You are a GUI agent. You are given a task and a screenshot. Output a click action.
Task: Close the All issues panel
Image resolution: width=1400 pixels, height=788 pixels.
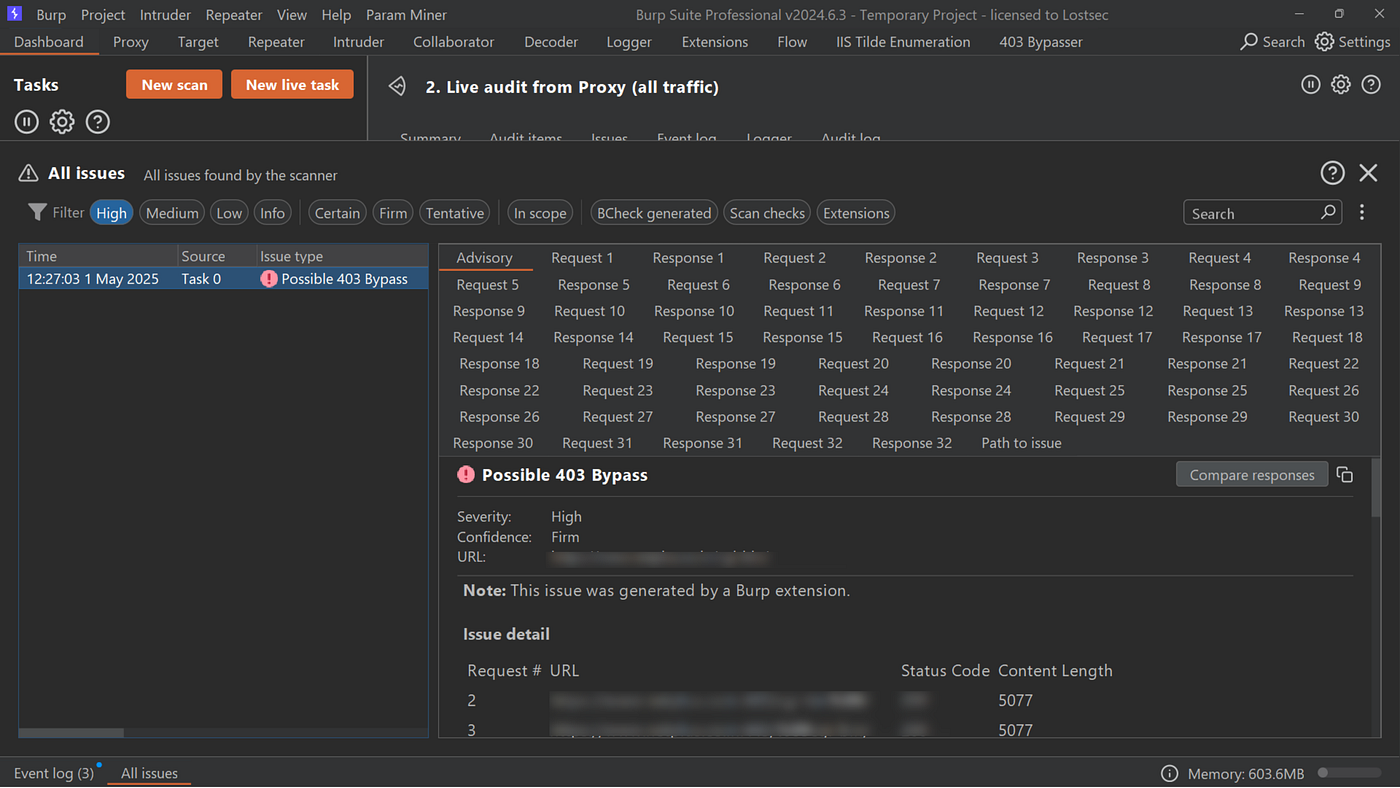tap(1368, 173)
